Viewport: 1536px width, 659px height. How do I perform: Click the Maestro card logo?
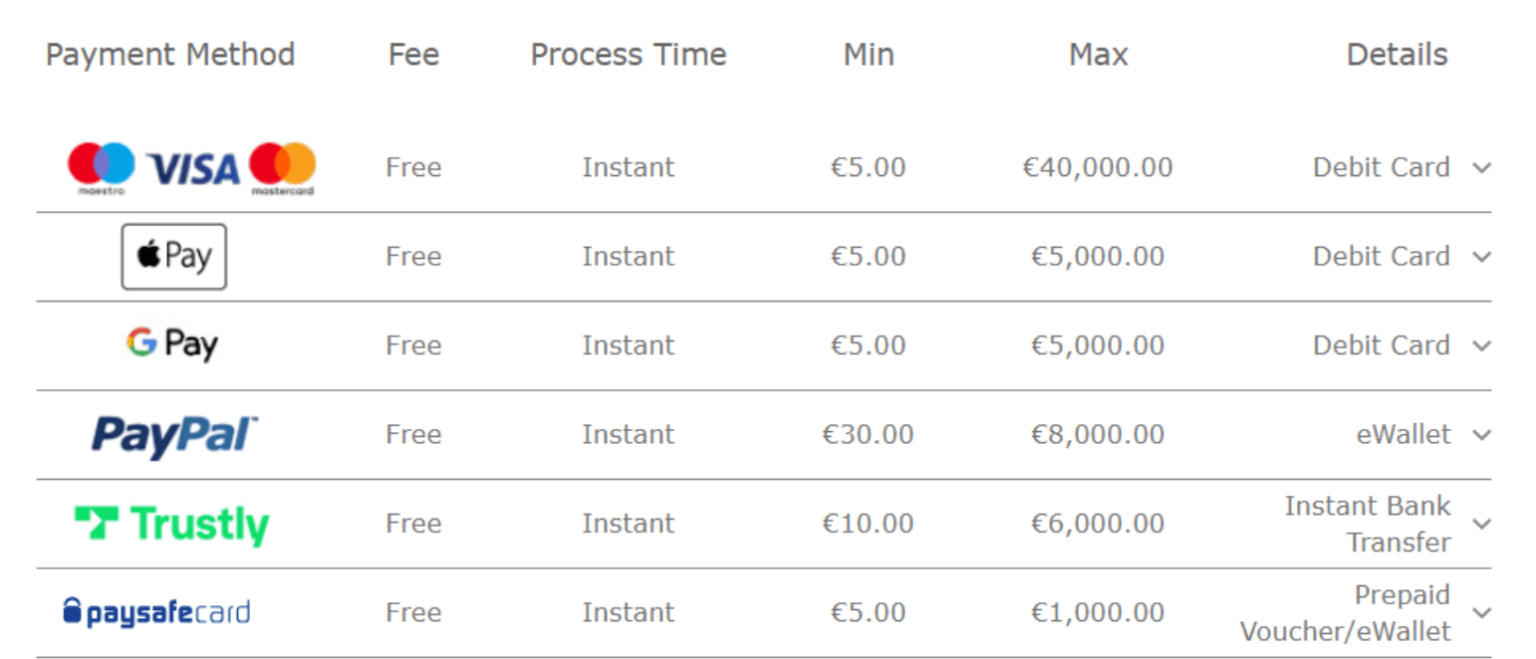coord(101,166)
